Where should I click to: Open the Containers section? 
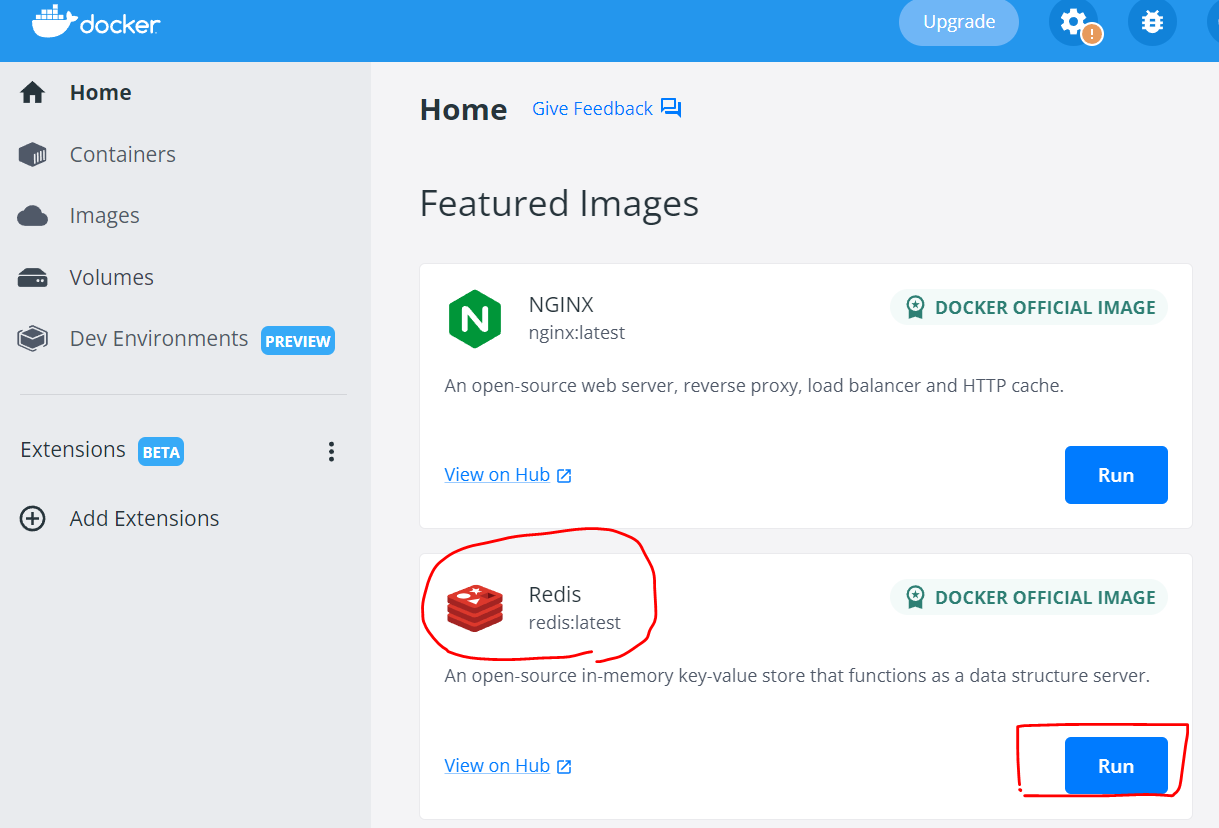pos(122,155)
